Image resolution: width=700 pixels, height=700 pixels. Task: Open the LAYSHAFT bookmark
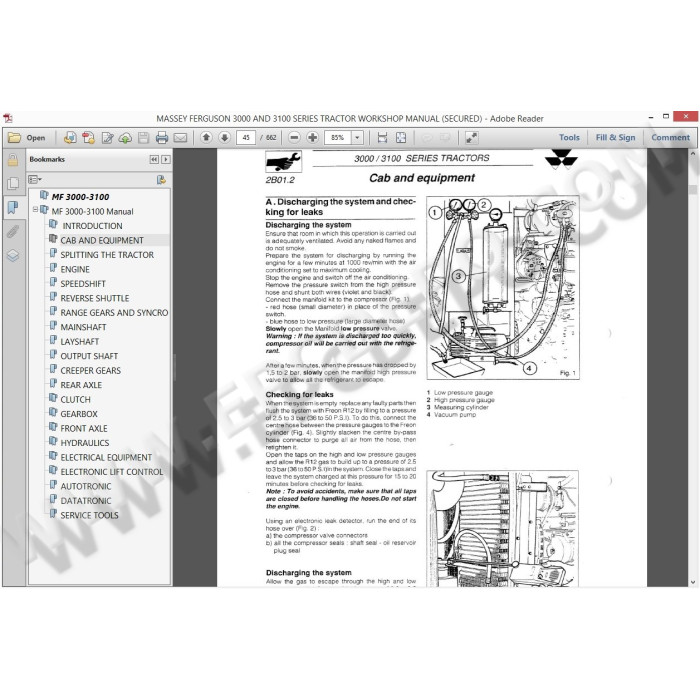[x=80, y=342]
